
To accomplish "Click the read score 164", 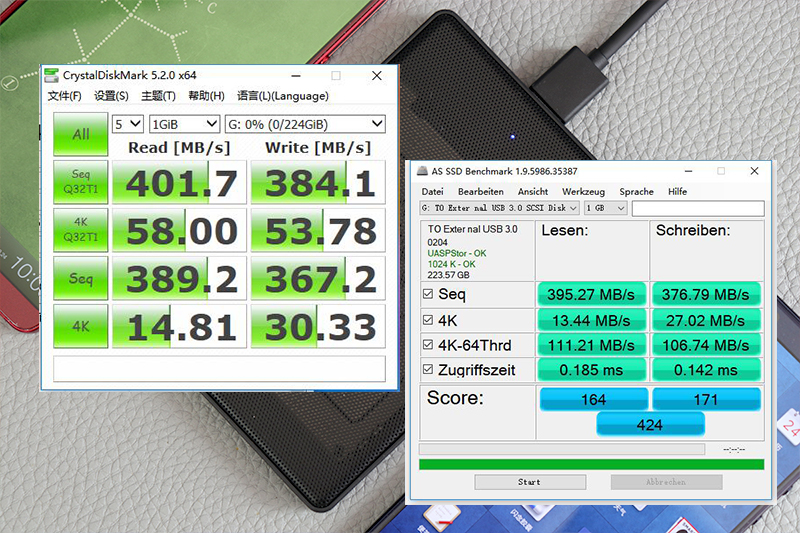I will [x=594, y=399].
